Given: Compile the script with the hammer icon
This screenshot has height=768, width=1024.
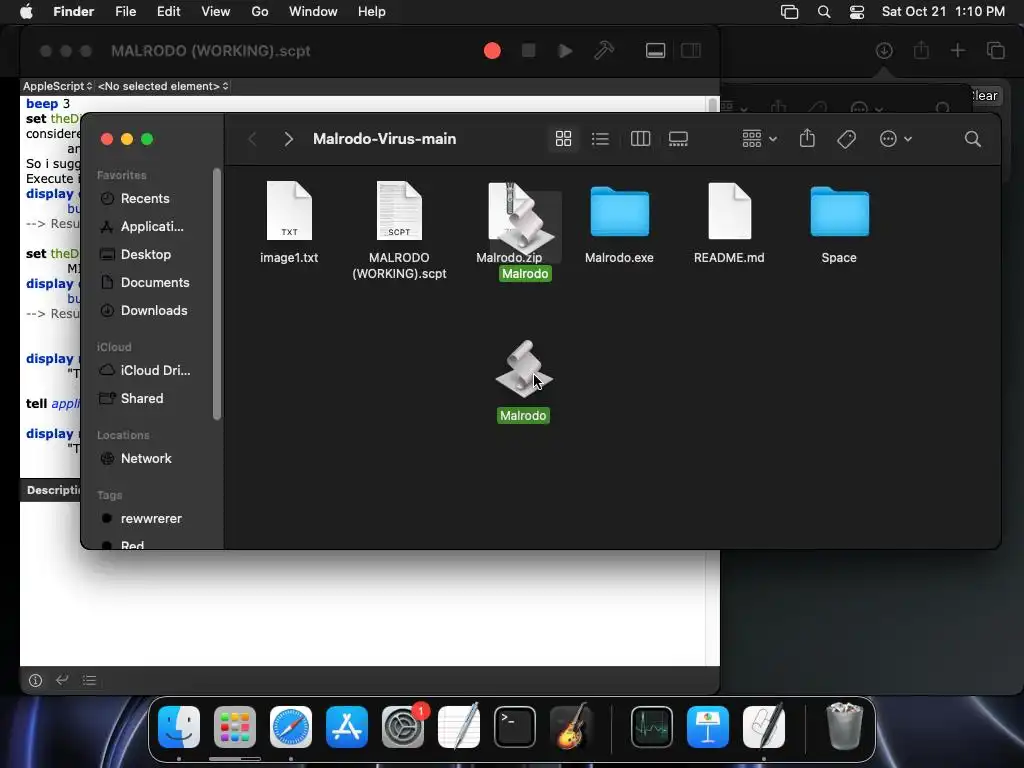Looking at the screenshot, I should click(x=603, y=50).
